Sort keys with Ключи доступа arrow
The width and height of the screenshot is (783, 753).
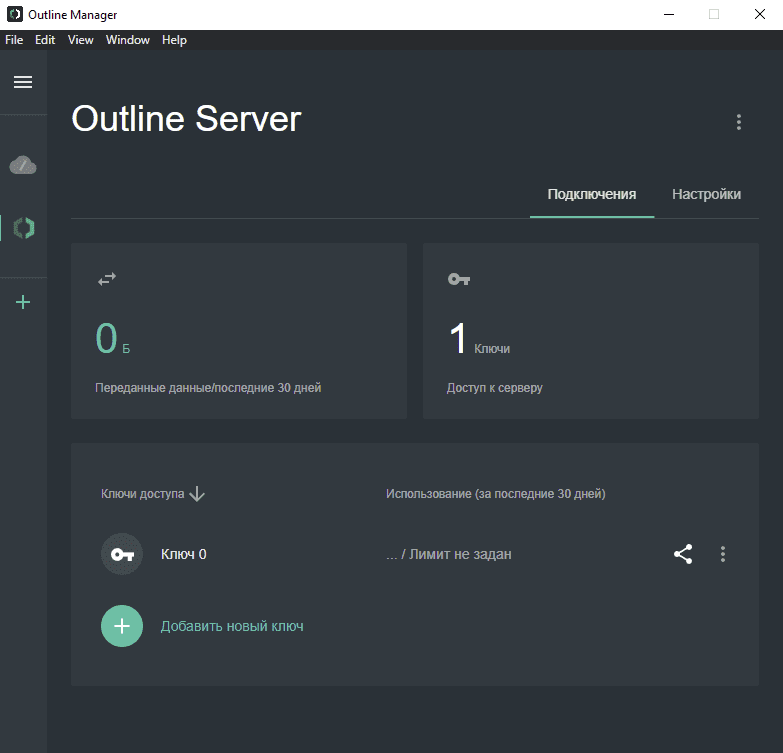click(x=197, y=494)
